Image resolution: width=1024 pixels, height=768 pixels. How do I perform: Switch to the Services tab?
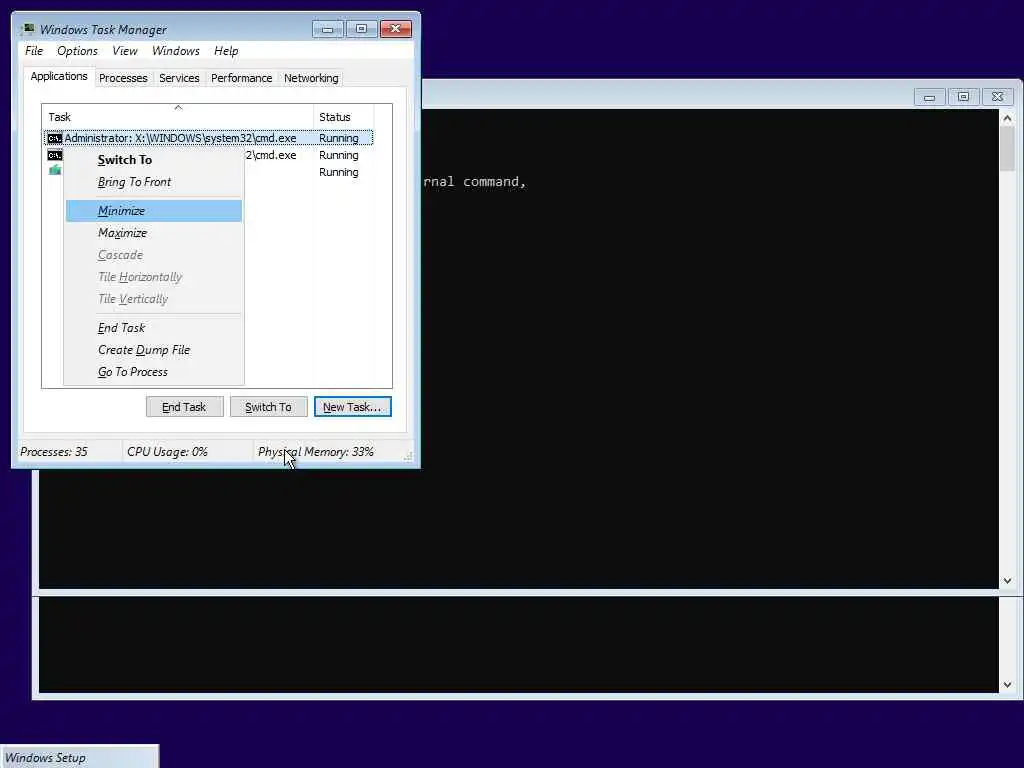click(x=179, y=78)
